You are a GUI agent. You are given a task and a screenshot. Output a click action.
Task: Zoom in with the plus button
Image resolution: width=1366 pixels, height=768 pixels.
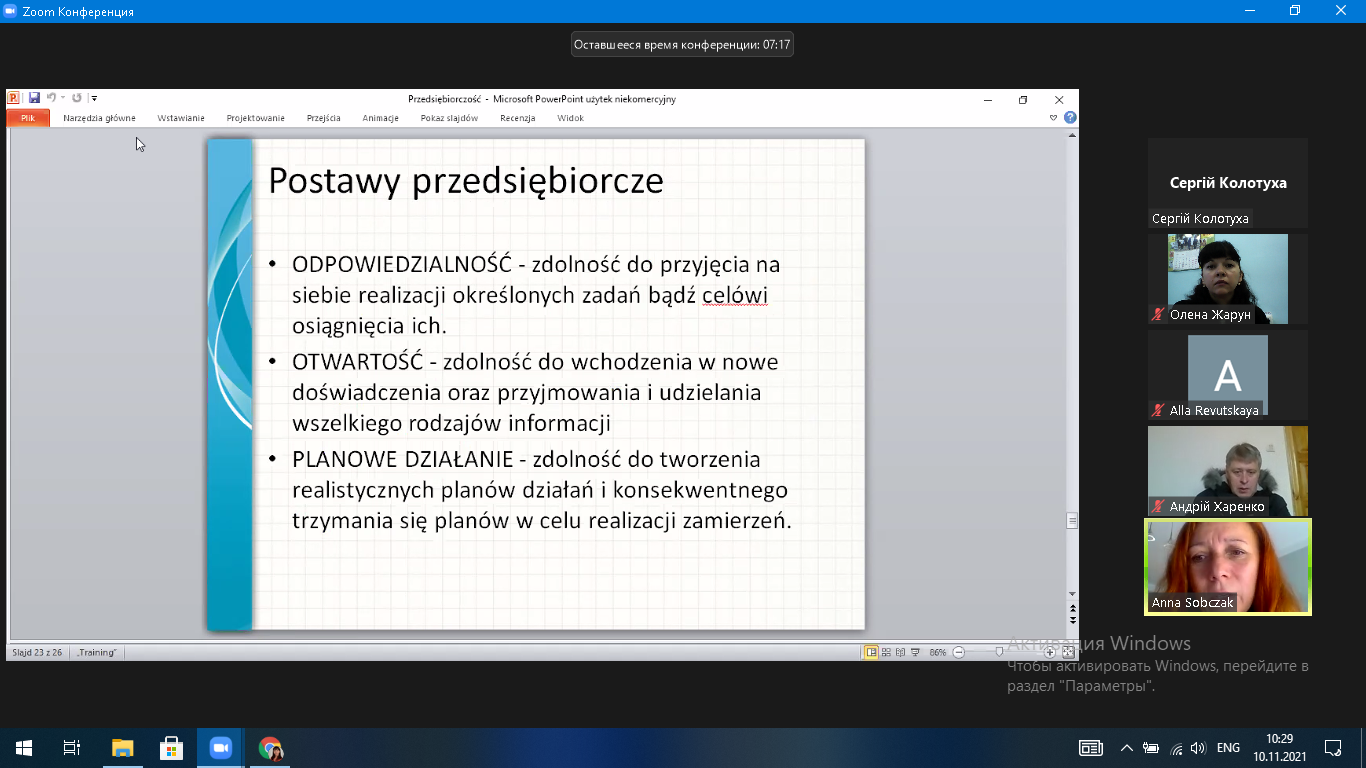click(1050, 652)
